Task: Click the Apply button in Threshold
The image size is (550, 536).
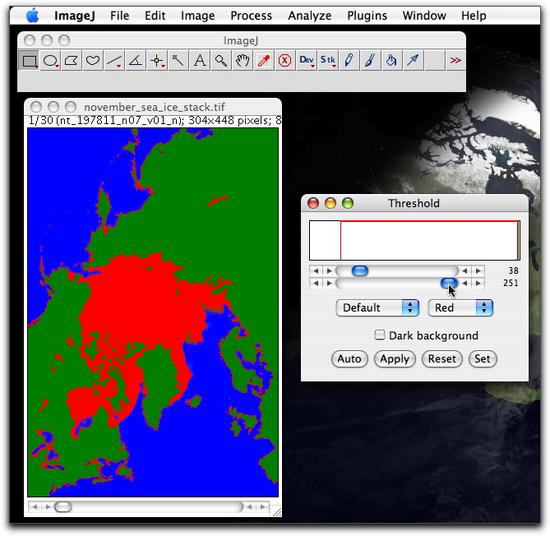Action: [x=395, y=359]
